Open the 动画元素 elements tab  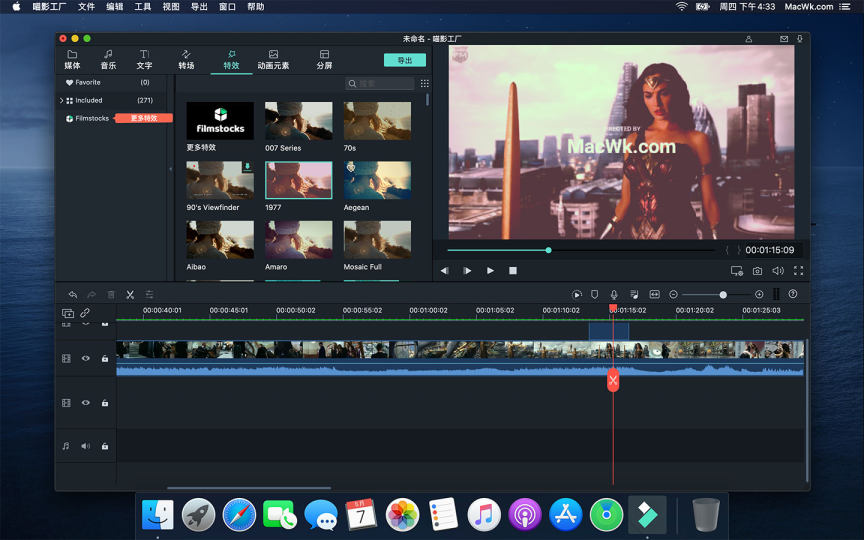click(x=273, y=60)
